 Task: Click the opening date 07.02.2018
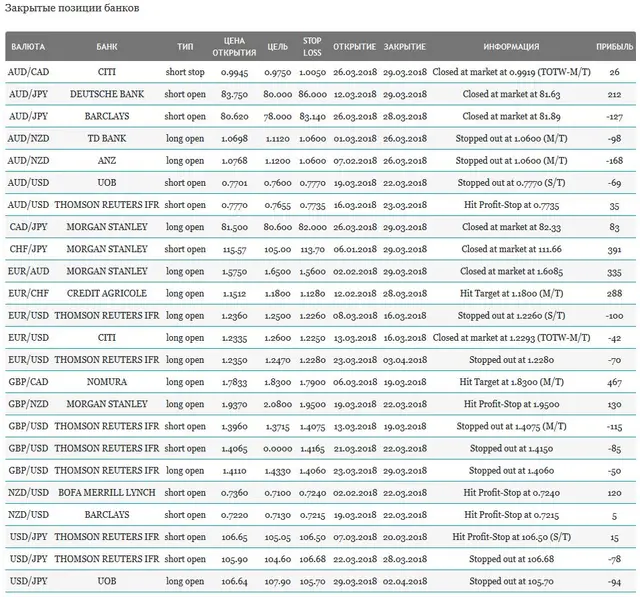point(355,161)
